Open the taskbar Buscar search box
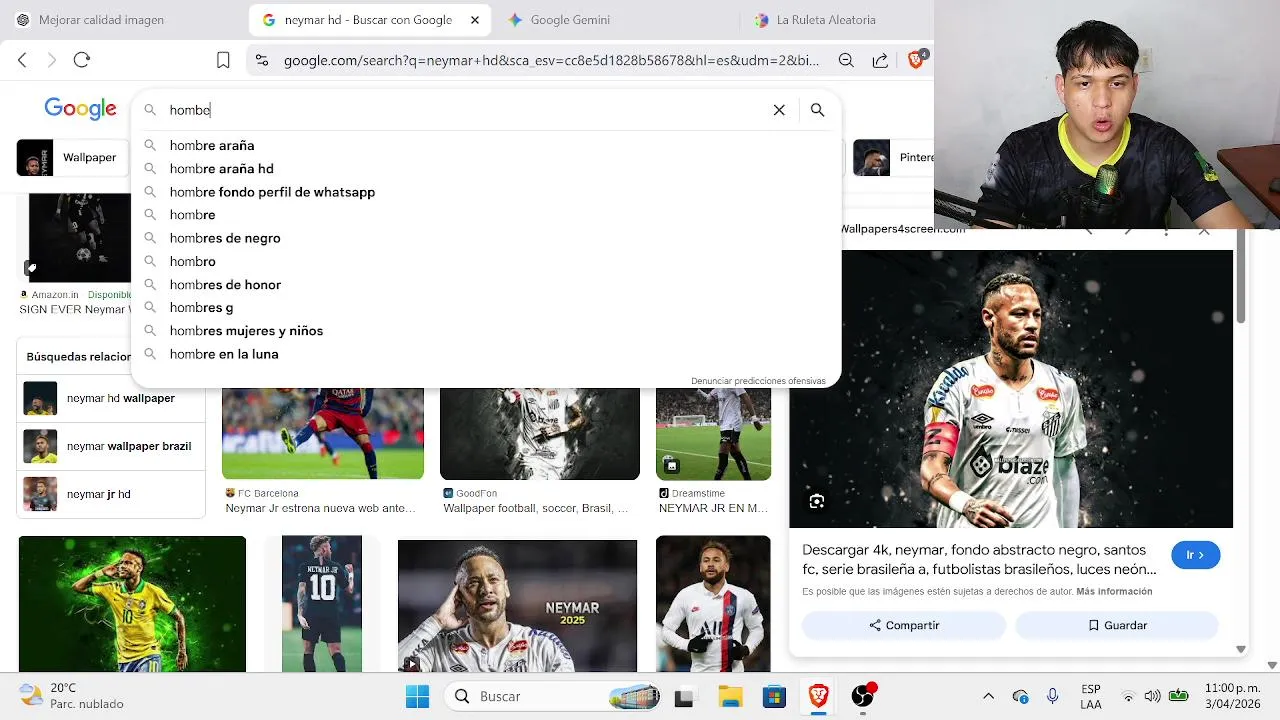 tap(551, 696)
